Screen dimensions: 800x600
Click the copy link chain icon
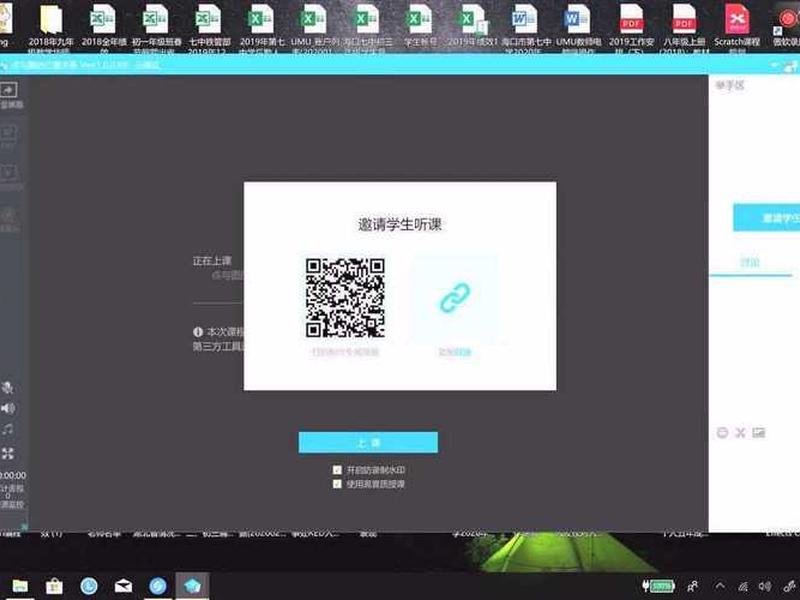coord(455,298)
